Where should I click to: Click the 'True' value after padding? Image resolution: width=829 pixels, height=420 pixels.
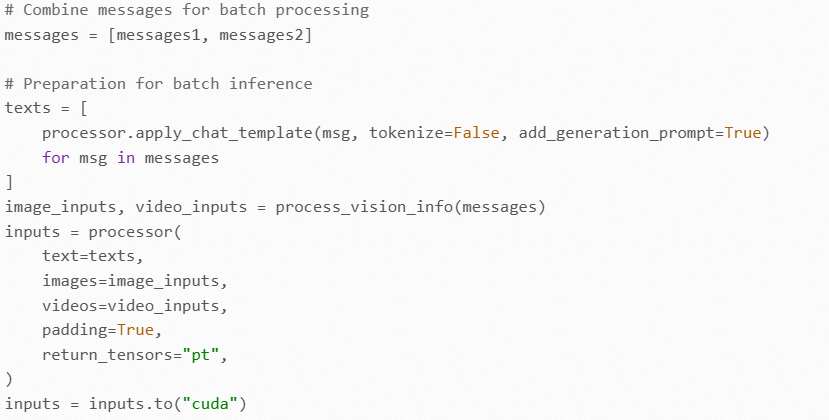tap(135, 330)
